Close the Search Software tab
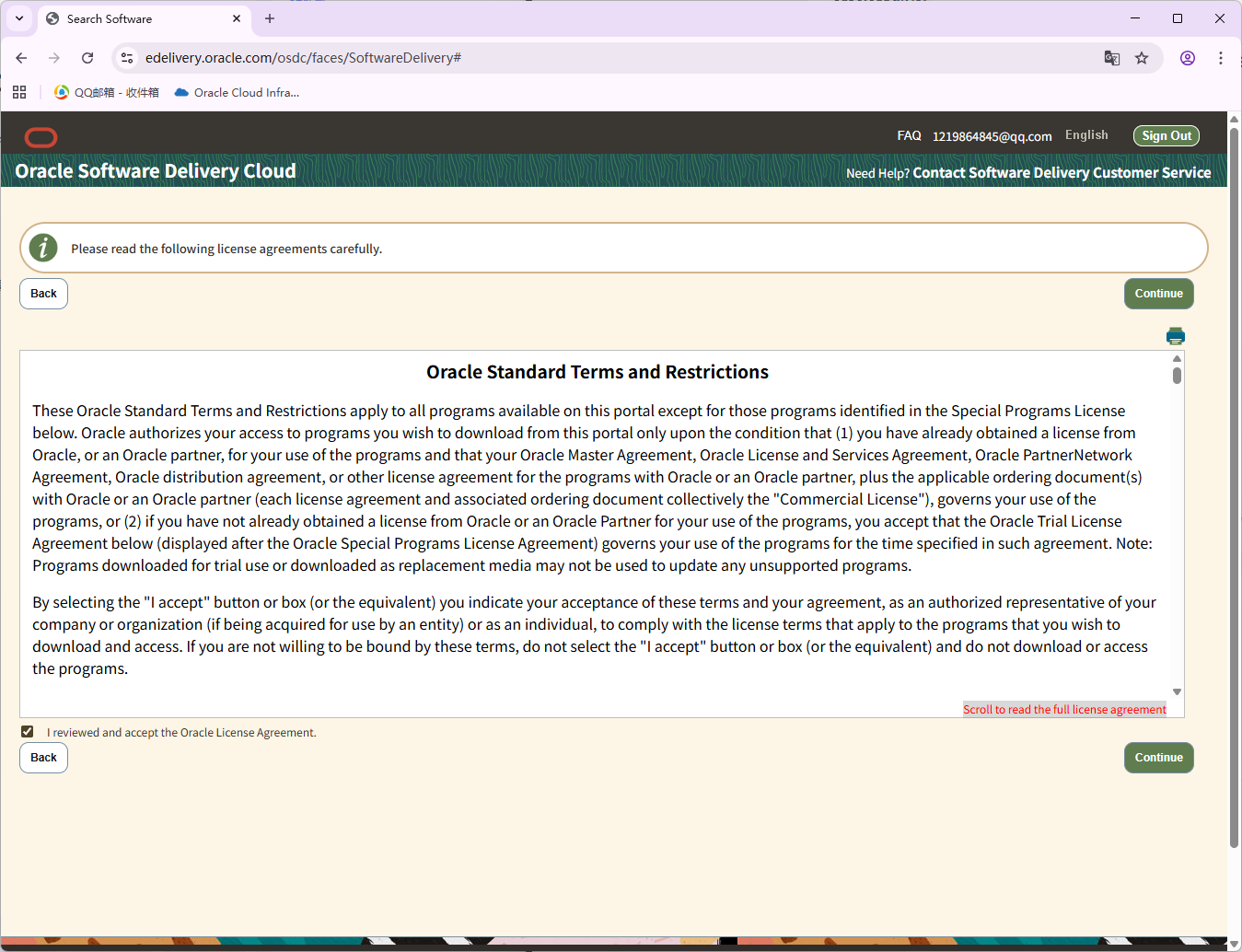 point(237,18)
